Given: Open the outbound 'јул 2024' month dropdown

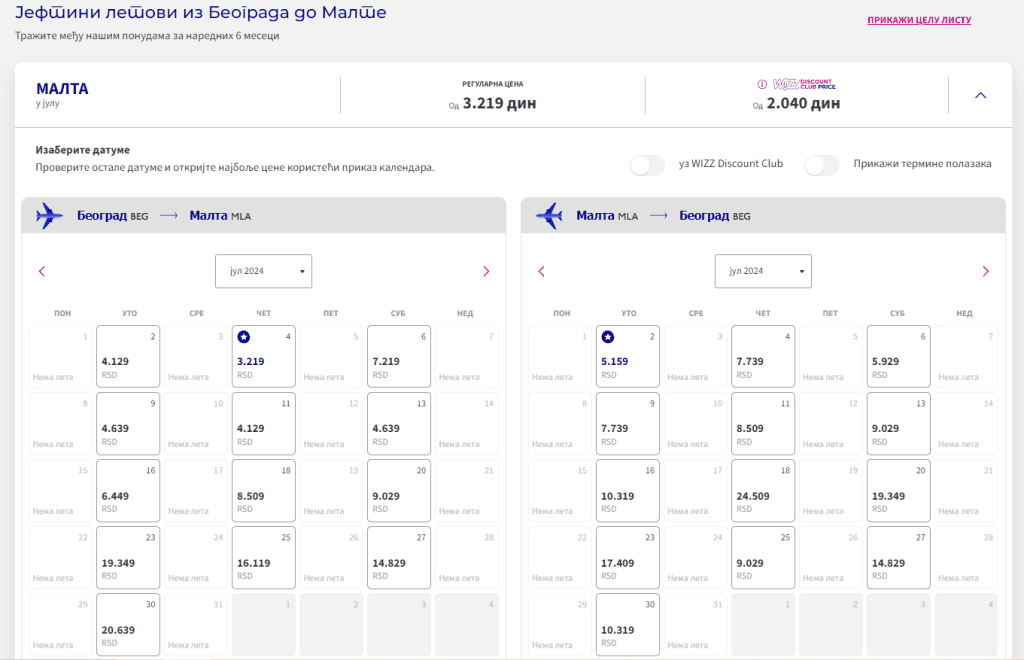Looking at the screenshot, I should pos(263,271).
